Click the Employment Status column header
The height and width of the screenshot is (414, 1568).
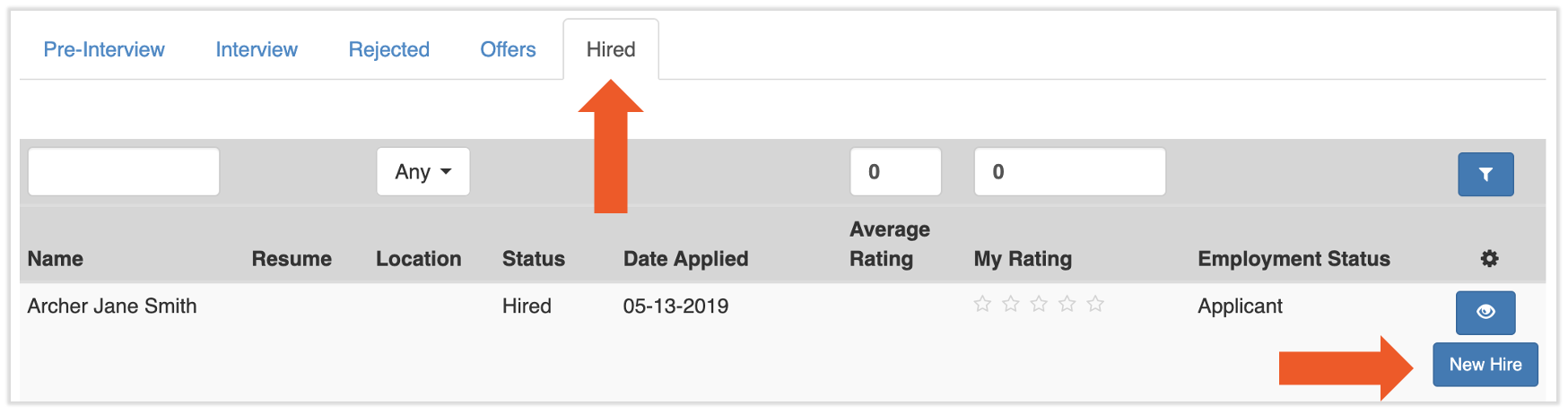pyautogui.click(x=1294, y=259)
